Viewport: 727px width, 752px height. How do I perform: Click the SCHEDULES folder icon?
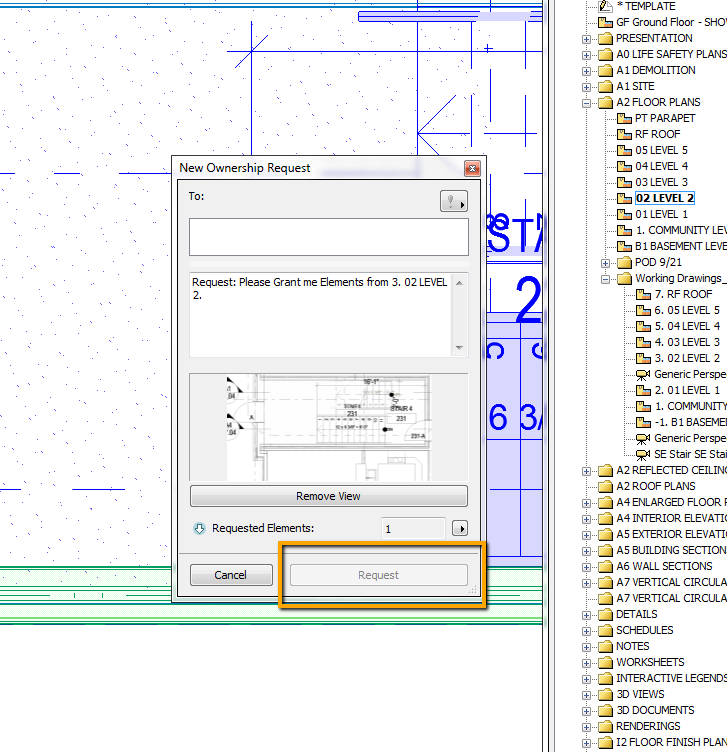click(x=606, y=631)
